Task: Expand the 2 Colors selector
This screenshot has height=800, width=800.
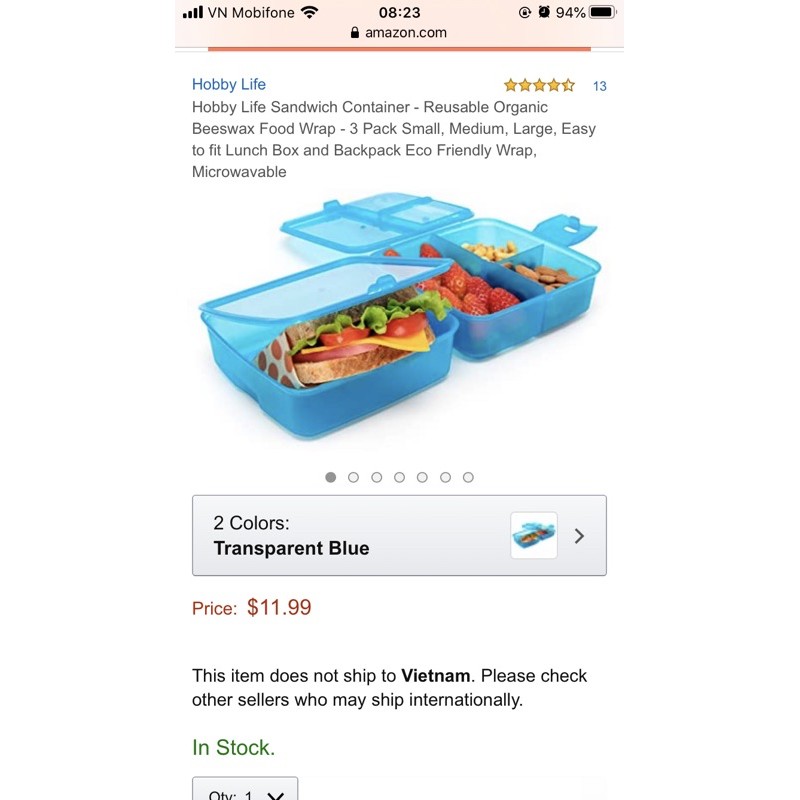Action: 399,536
